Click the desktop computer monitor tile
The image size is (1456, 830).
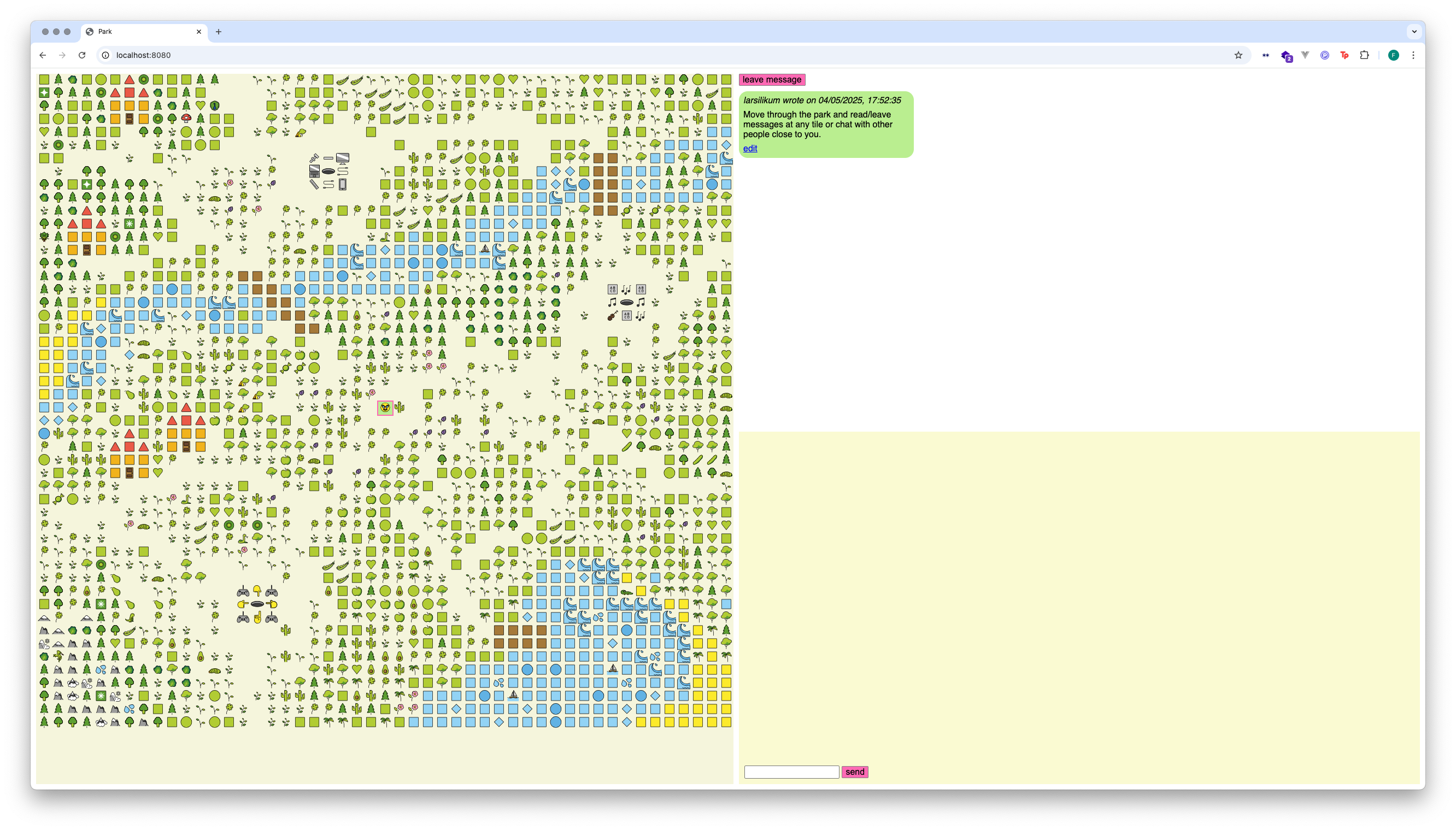pos(343,158)
